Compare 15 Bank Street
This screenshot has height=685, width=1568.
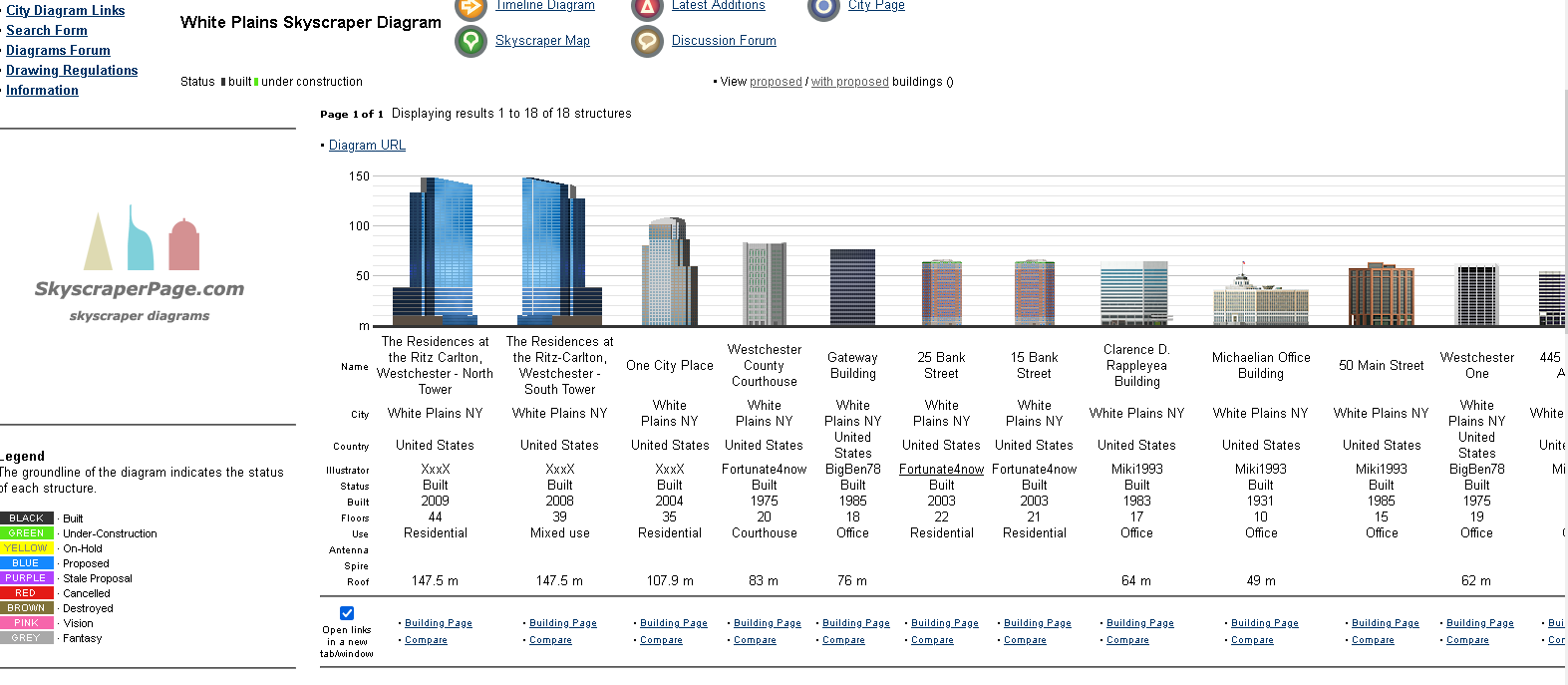click(x=1025, y=640)
